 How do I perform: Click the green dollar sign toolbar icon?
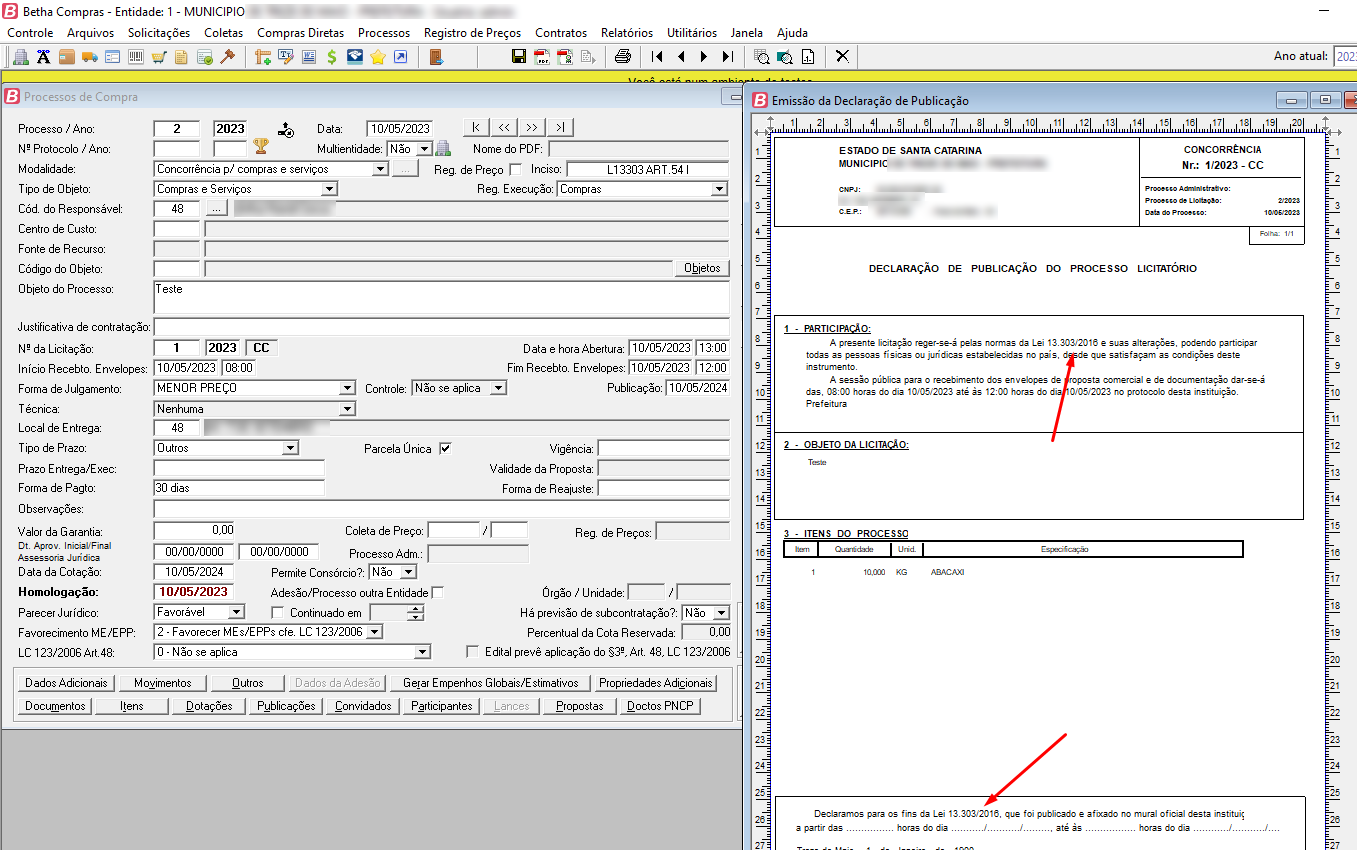[x=332, y=57]
